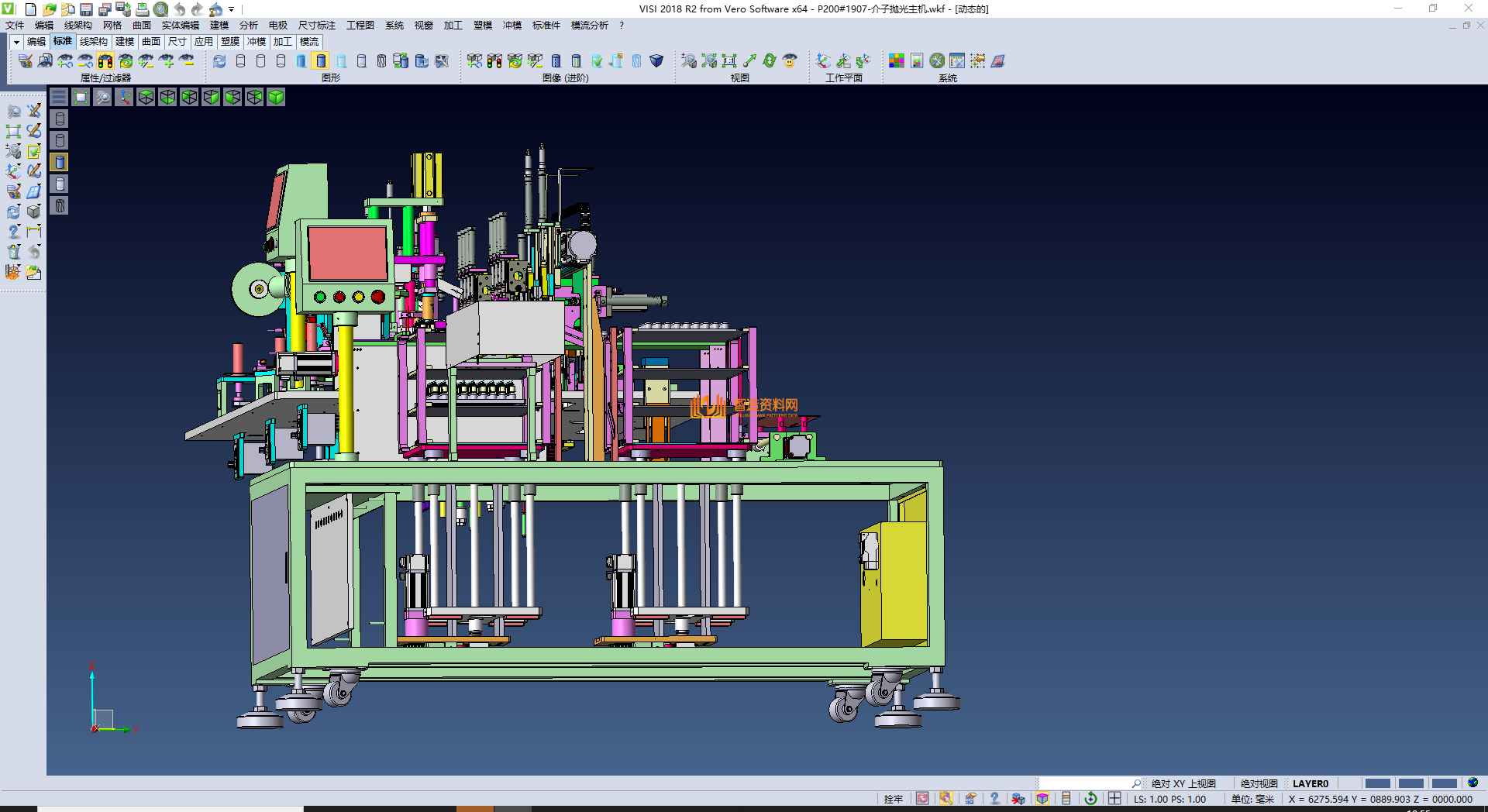
Task: Open the 实体编辑 menu
Action: point(180,26)
